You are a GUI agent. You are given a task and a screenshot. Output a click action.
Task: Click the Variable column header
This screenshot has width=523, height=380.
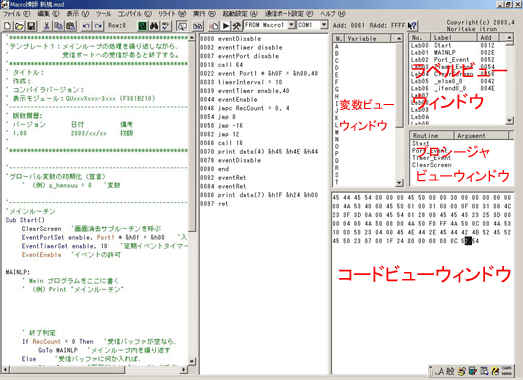pos(367,39)
